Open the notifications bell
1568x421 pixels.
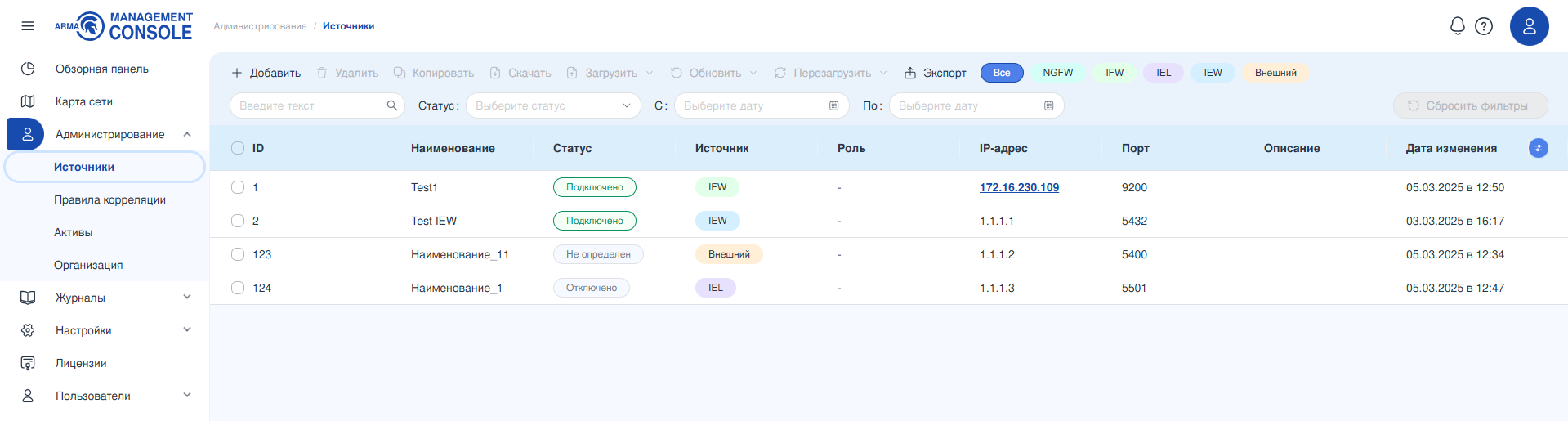[x=1457, y=26]
